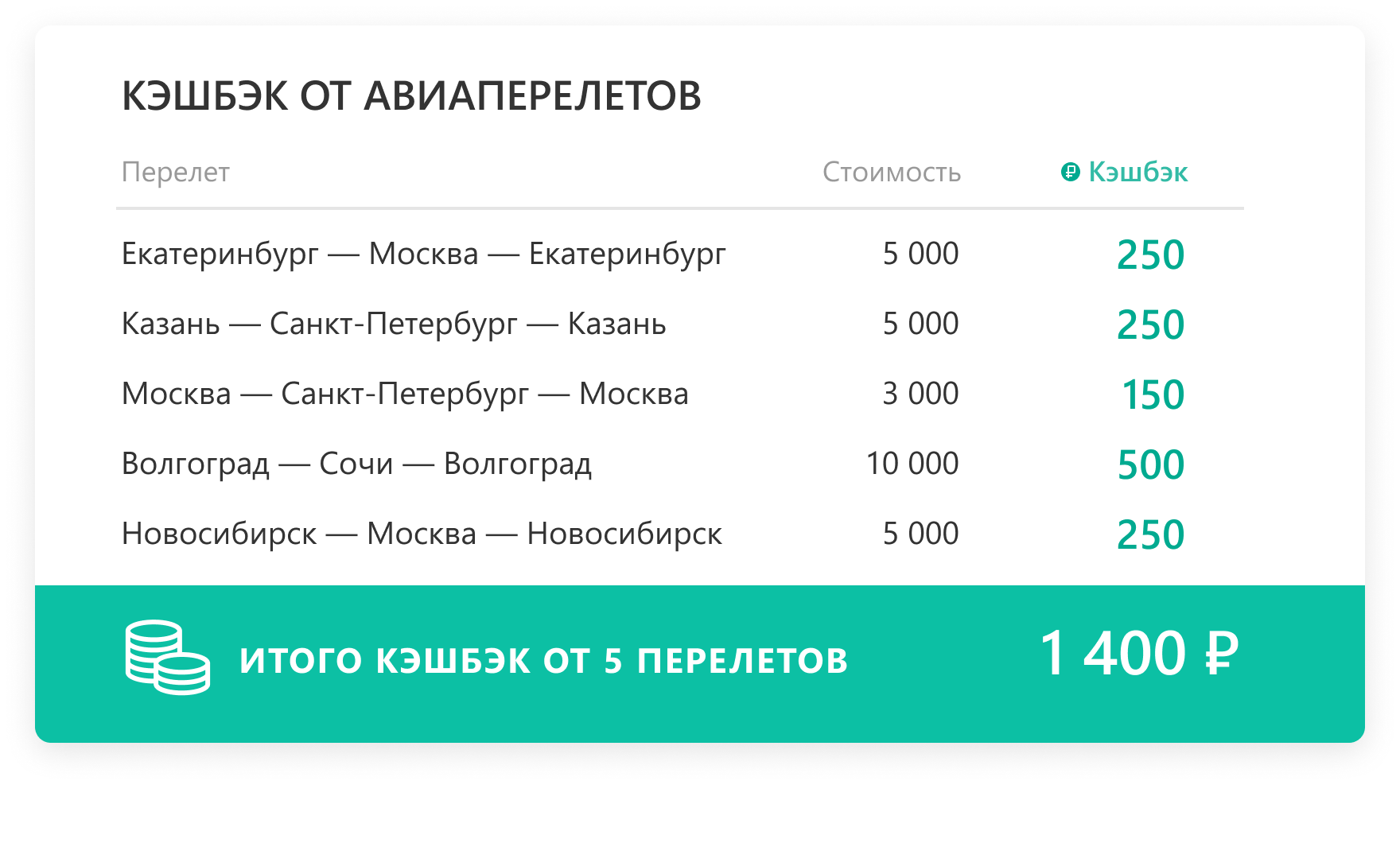Click the coins stack icon

point(168,657)
